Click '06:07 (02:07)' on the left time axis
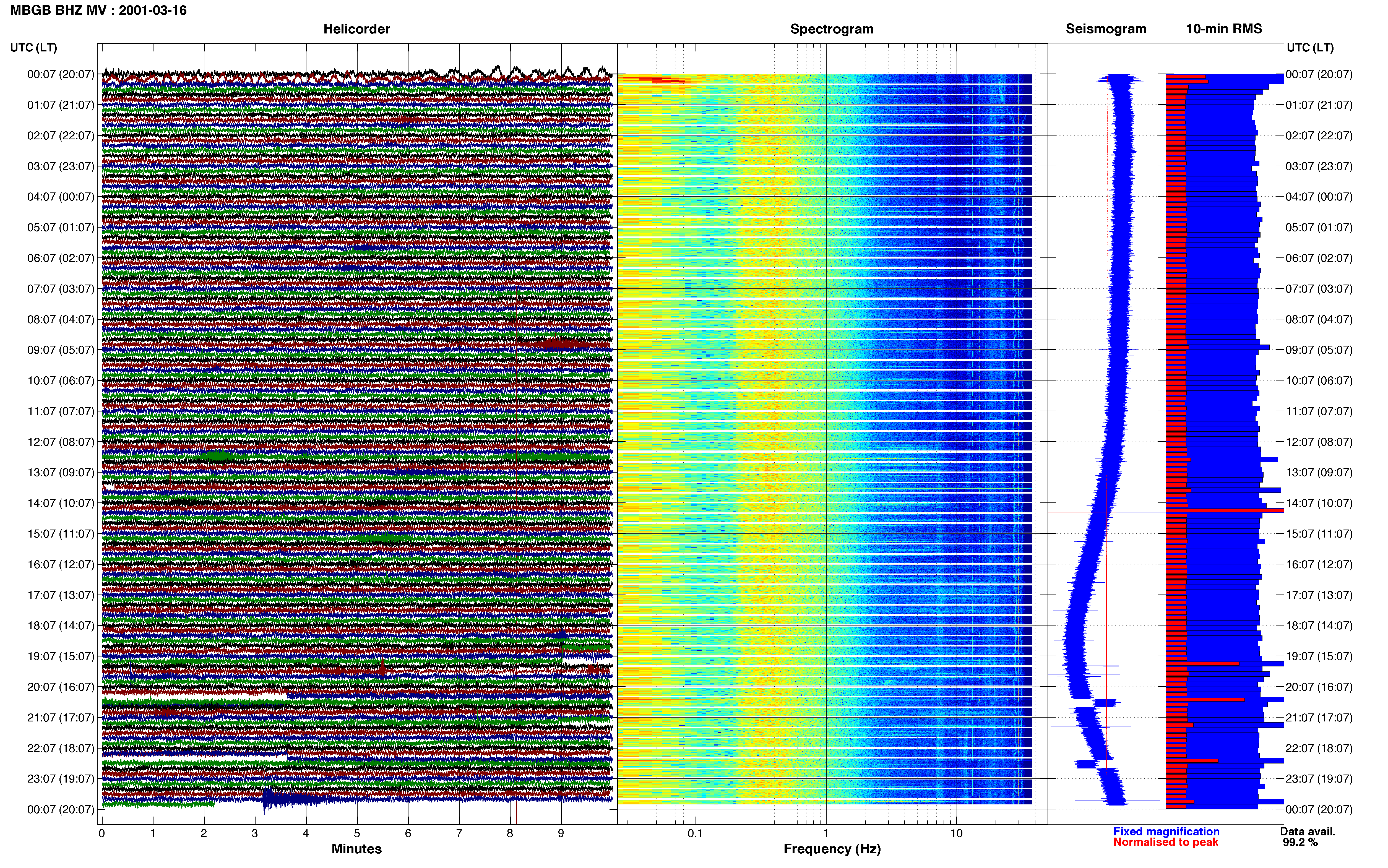 60,258
